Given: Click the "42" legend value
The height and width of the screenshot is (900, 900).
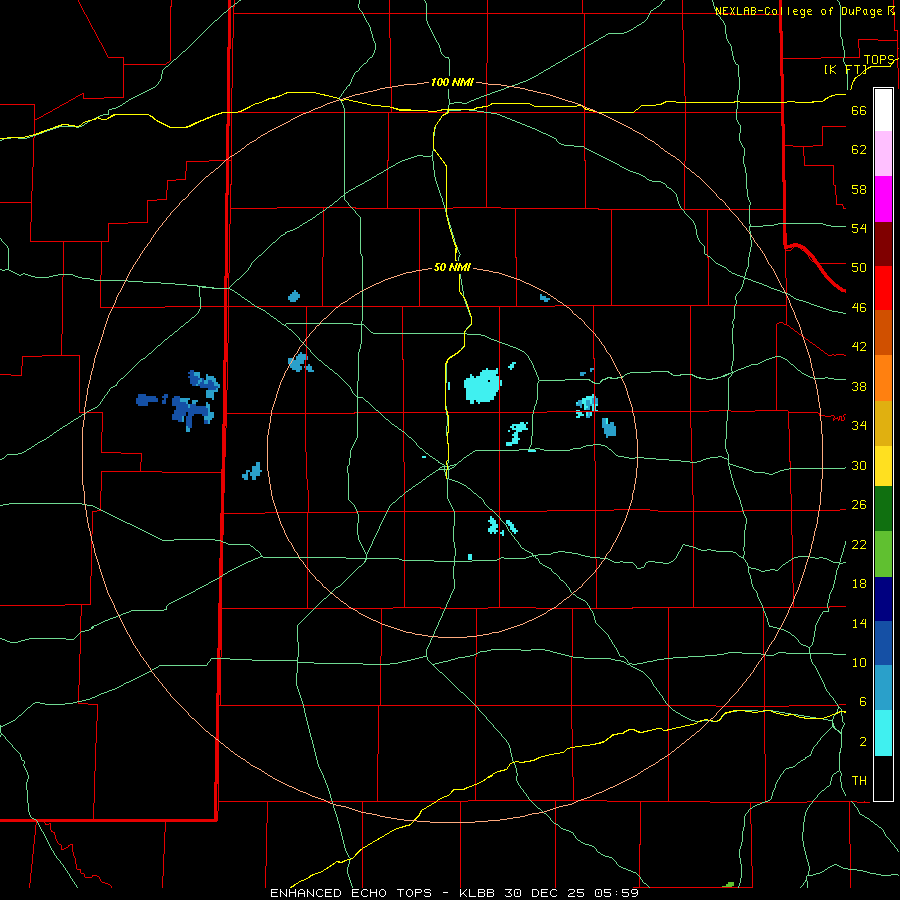Looking at the screenshot, I should tap(859, 347).
